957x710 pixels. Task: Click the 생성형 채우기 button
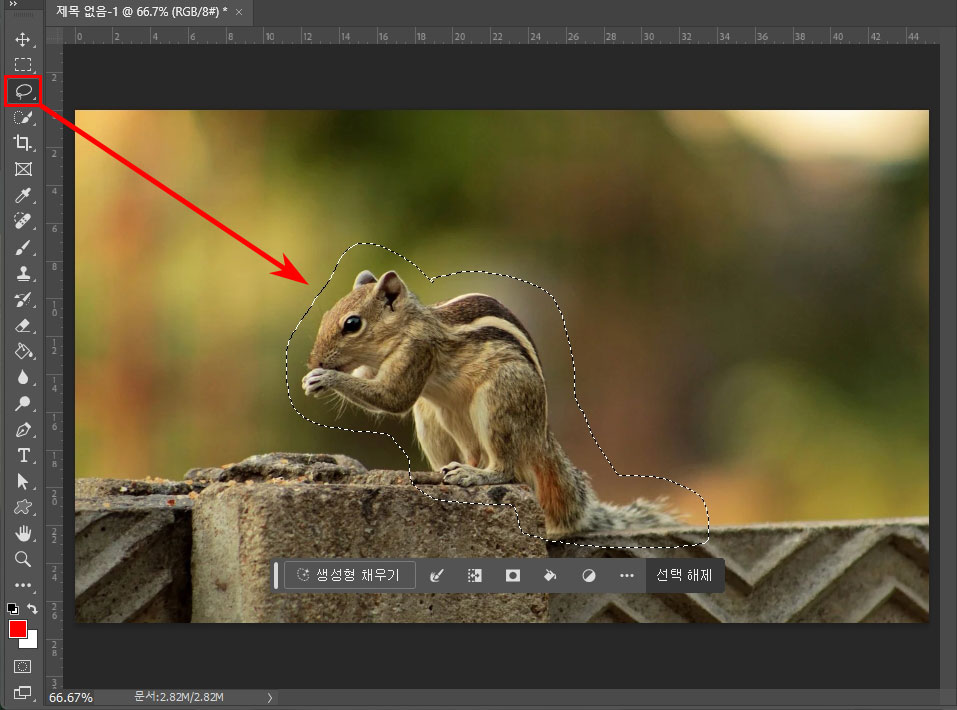[350, 575]
